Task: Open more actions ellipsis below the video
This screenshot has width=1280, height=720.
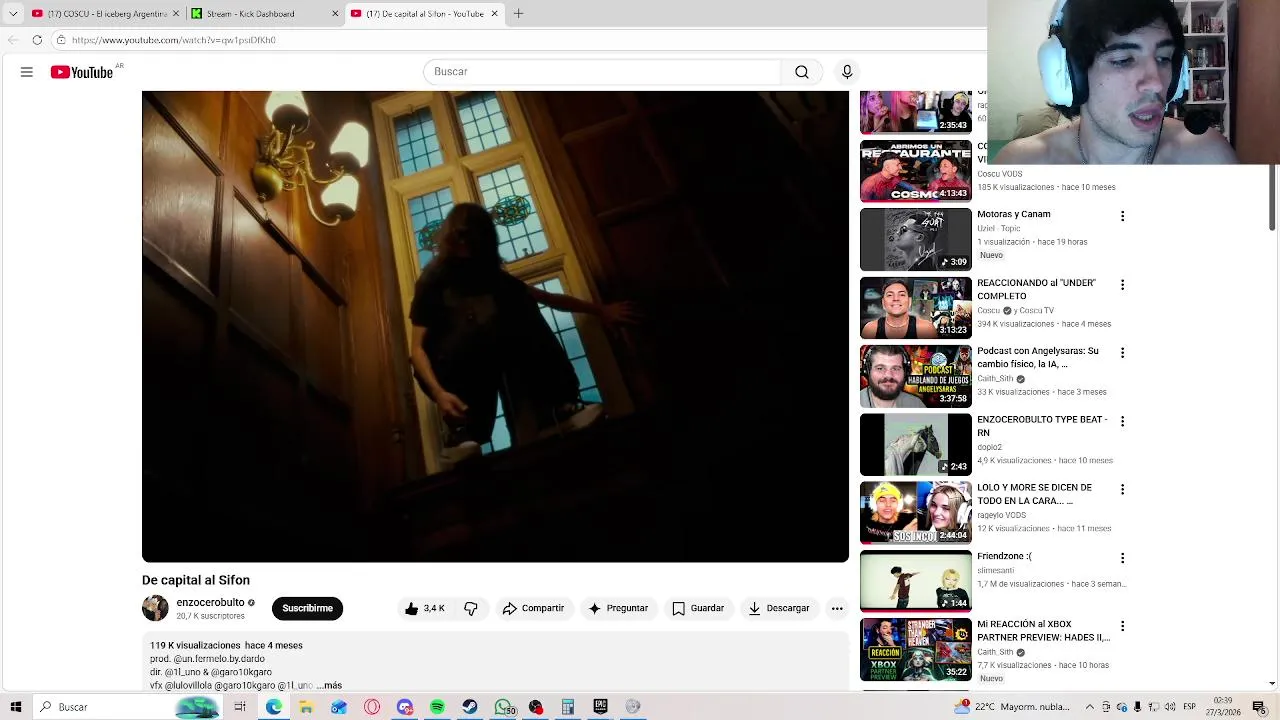Action: (837, 608)
